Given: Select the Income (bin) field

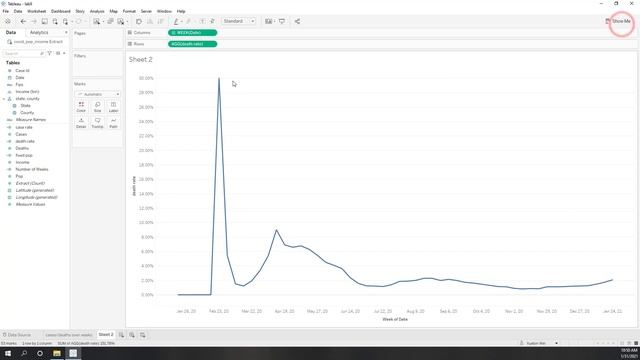Looking at the screenshot, I should (x=27, y=92).
